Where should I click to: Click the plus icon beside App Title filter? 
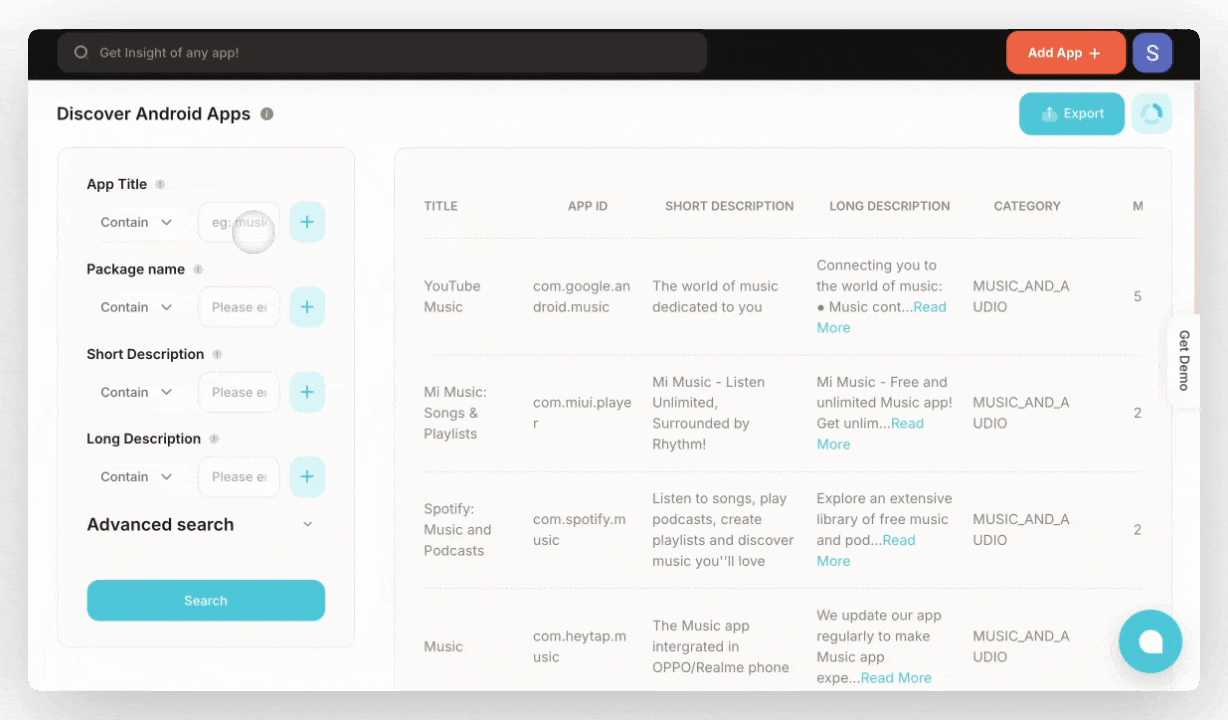(x=307, y=222)
